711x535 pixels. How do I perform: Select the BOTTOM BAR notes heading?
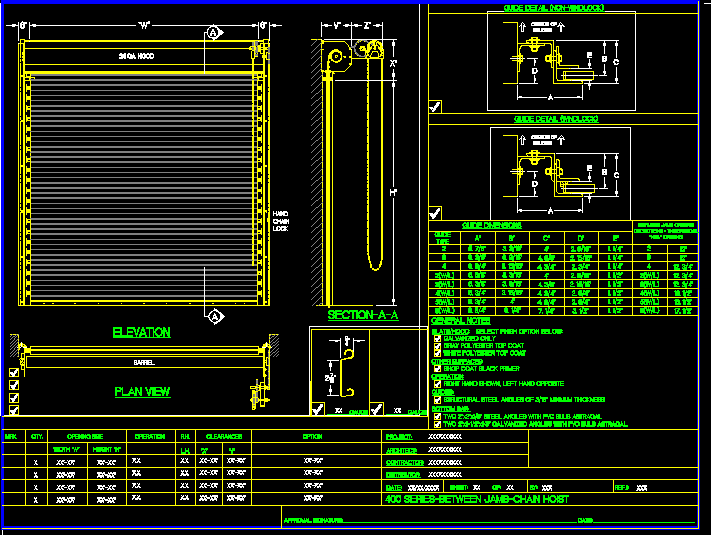point(451,409)
